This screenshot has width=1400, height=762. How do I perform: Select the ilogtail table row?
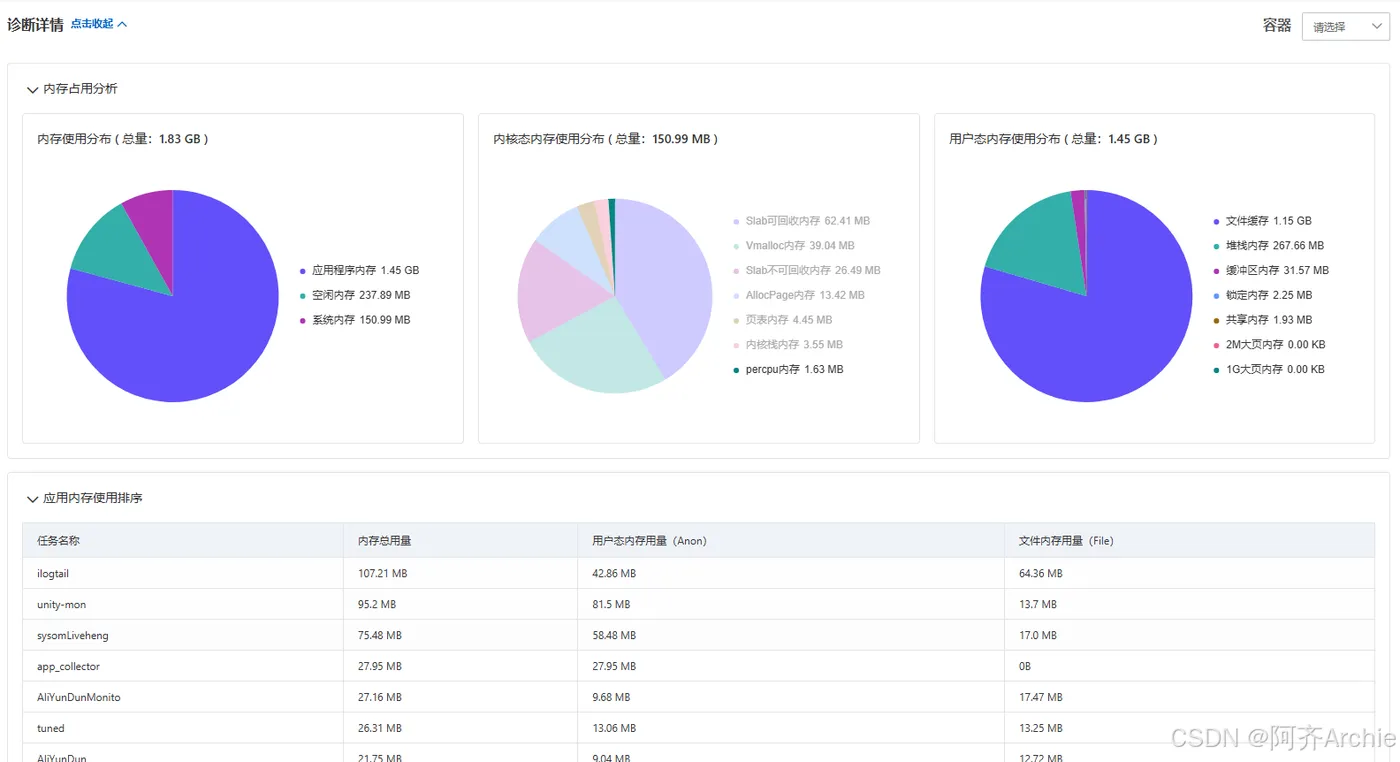tap(698, 574)
